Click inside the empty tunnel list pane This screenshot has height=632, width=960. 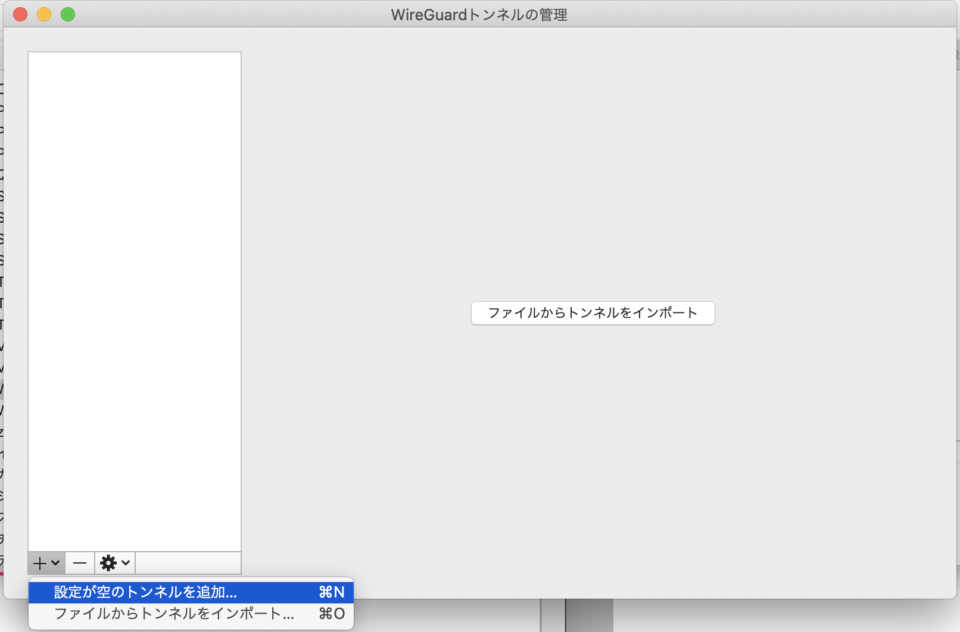point(134,300)
